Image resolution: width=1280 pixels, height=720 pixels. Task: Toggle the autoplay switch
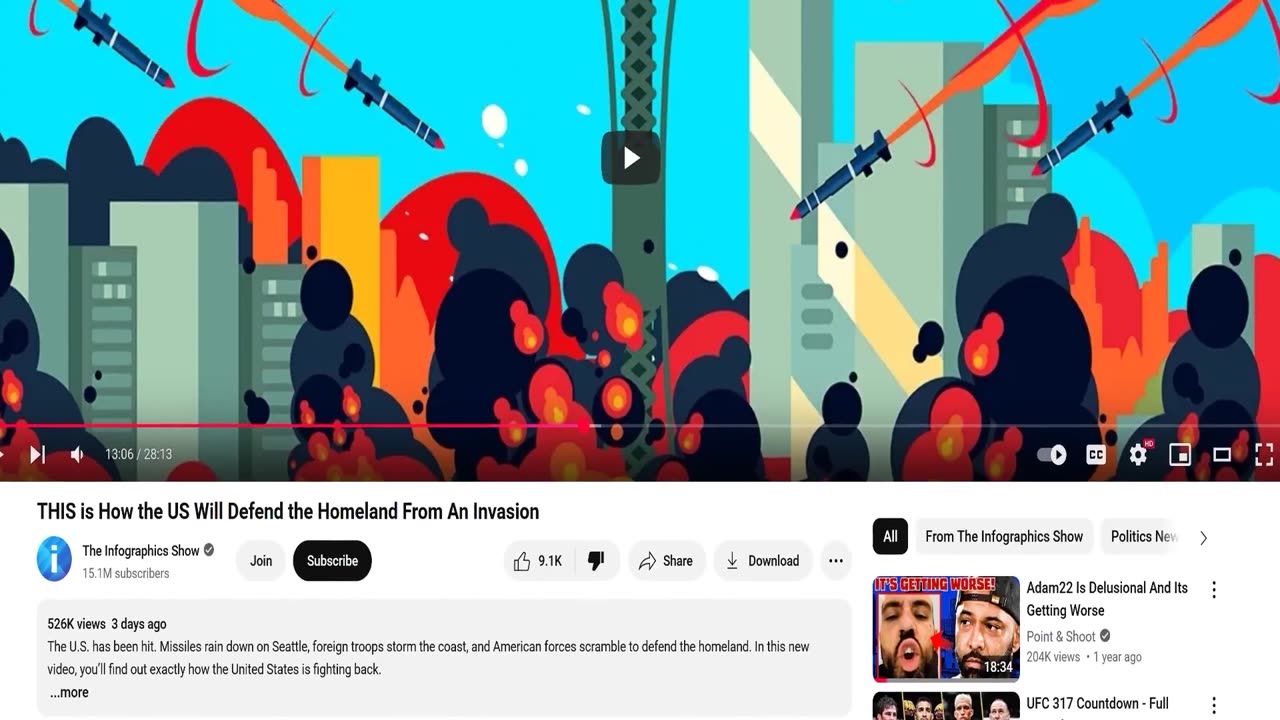coord(1052,455)
